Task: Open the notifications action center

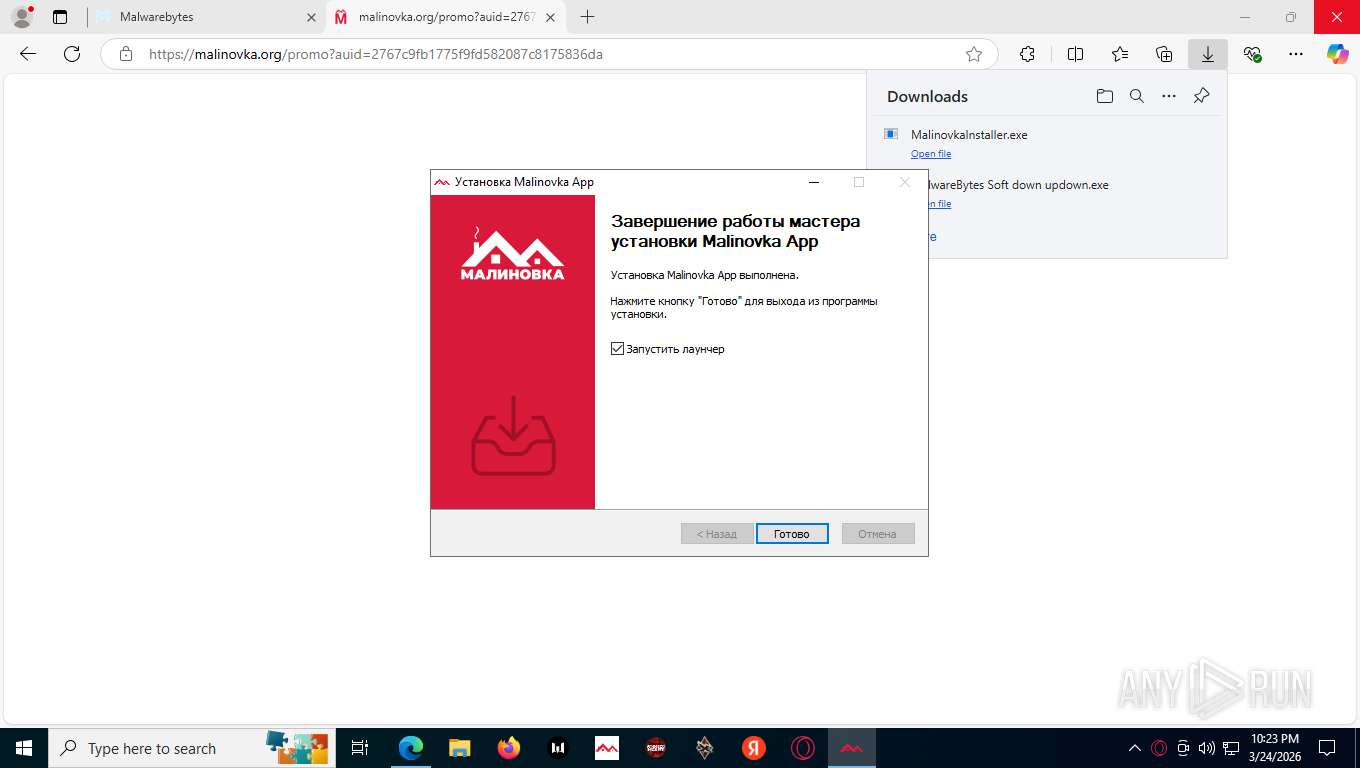Action: 1327,748
